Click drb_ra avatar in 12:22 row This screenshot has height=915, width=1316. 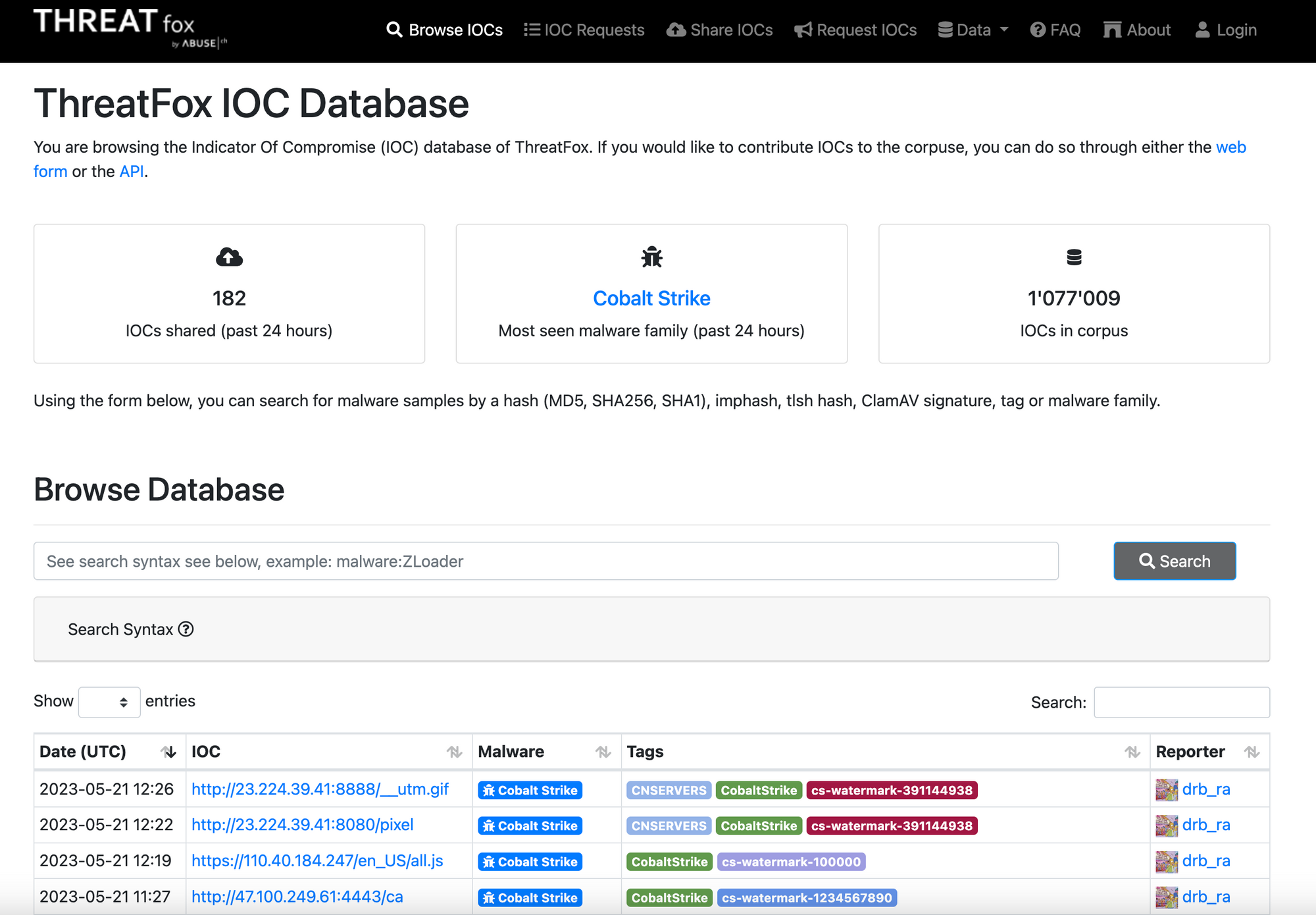click(x=1167, y=825)
